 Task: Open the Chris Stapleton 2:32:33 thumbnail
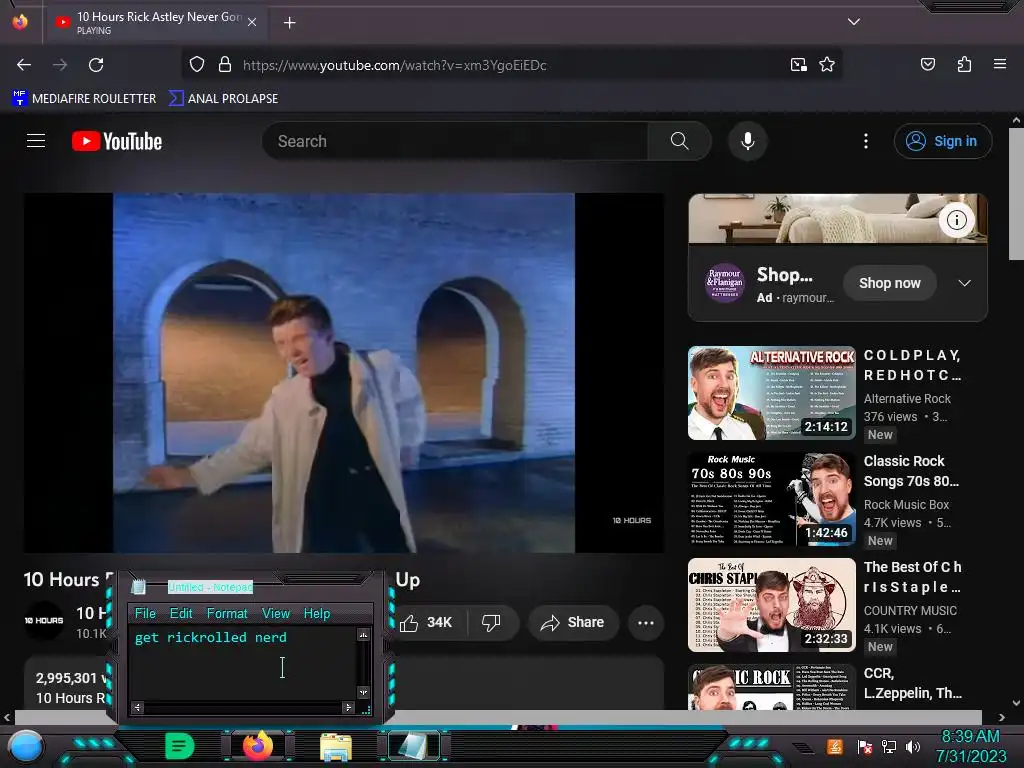pos(771,605)
